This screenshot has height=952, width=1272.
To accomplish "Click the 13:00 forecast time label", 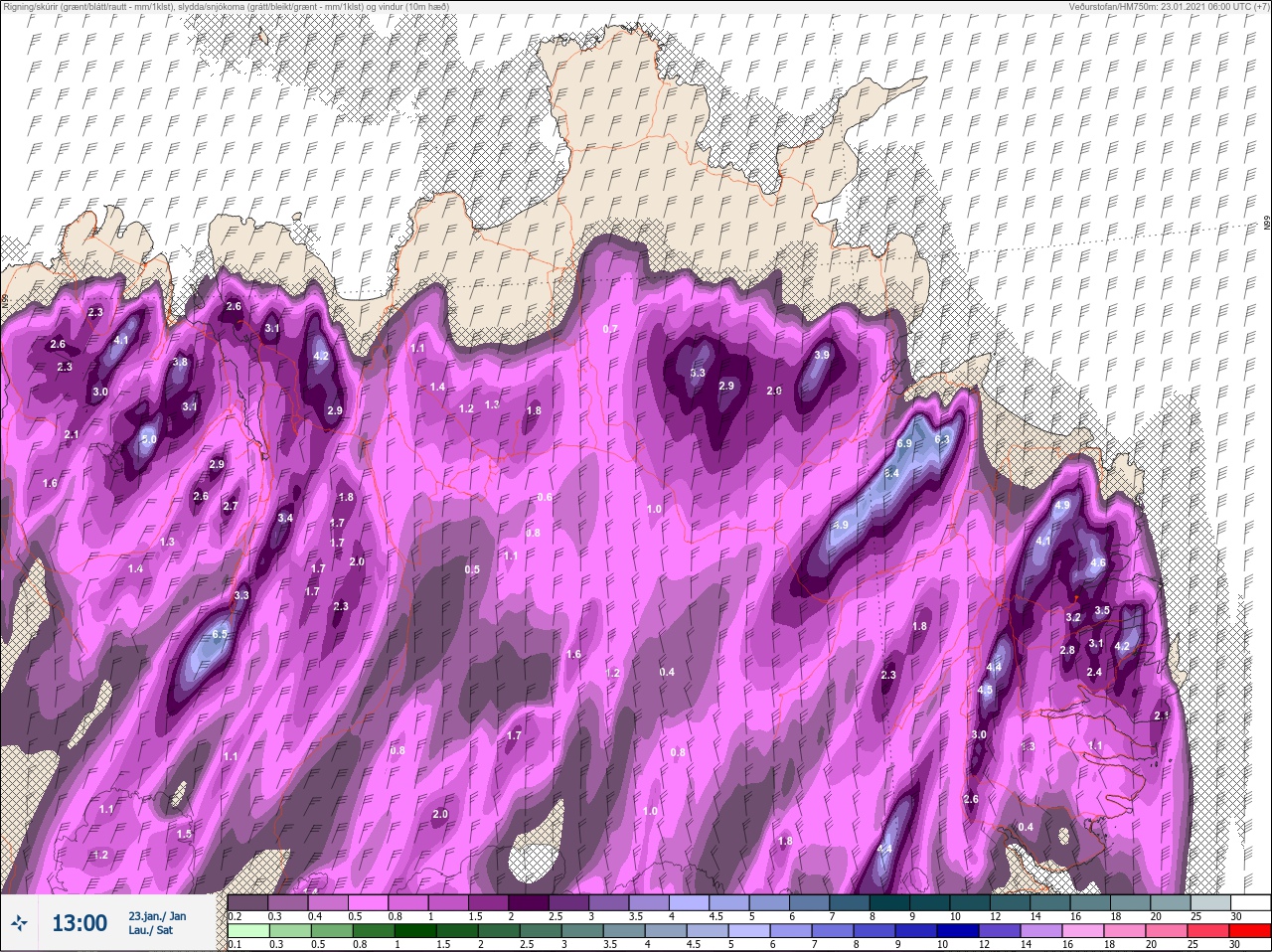I will pyautogui.click(x=79, y=923).
